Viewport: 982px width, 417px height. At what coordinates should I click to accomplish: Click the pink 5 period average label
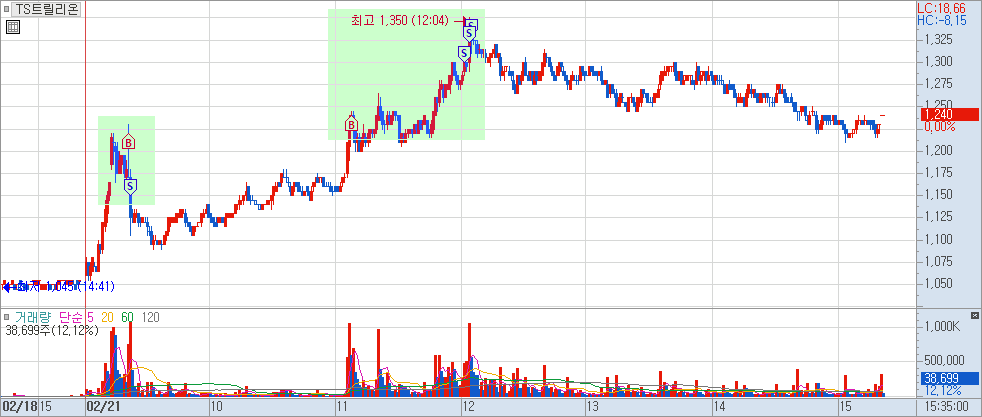90,317
